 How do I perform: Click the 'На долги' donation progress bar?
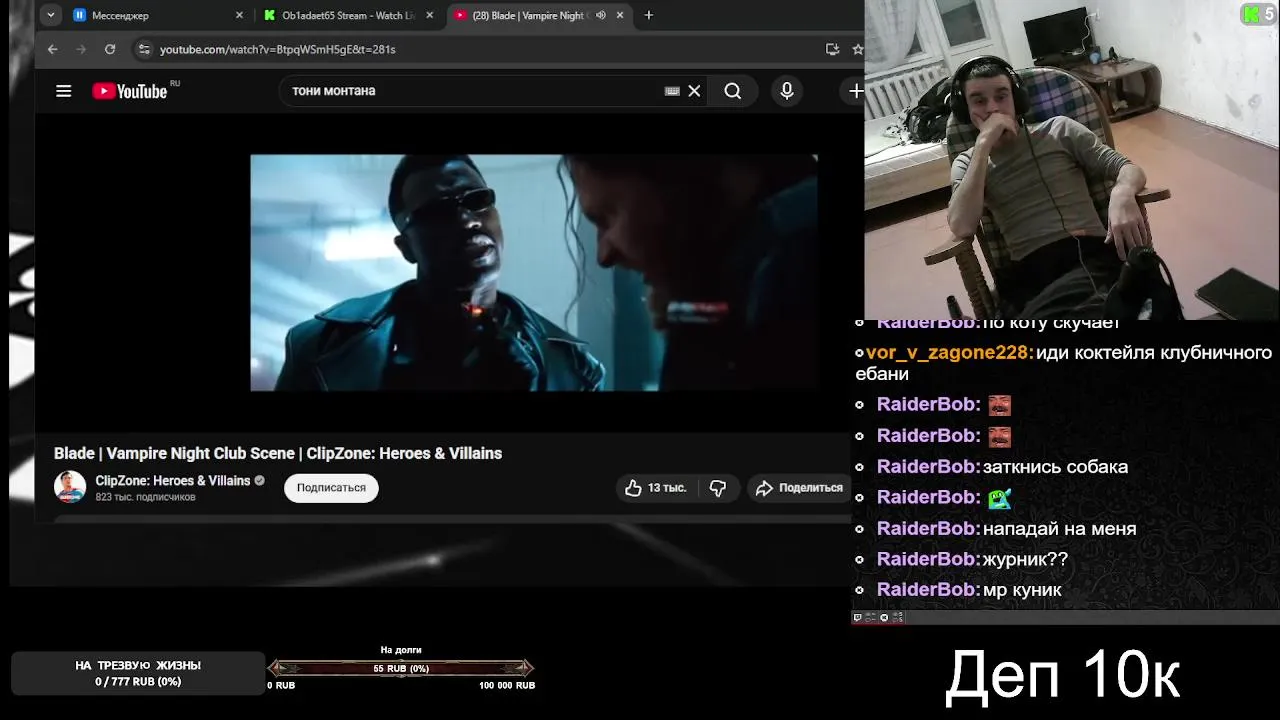(401, 668)
